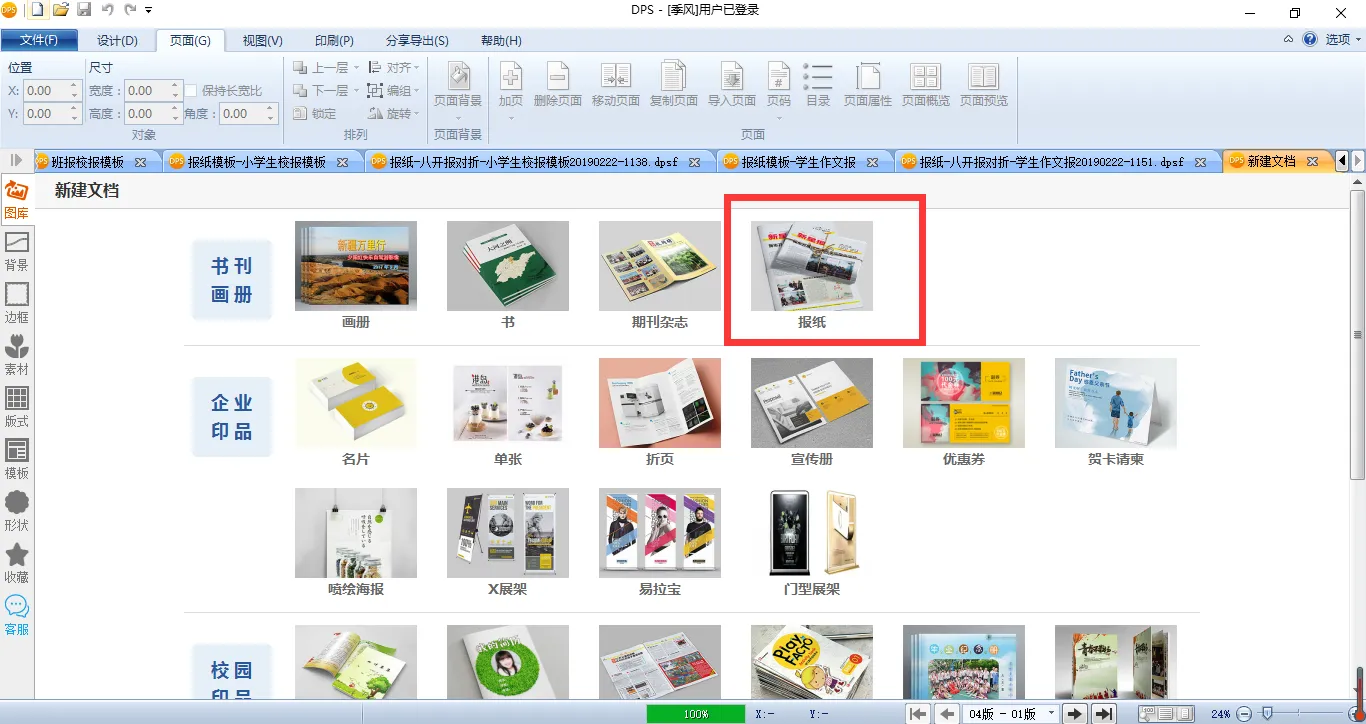
Task: Click the 目录 table of contents icon
Action: [x=818, y=76]
